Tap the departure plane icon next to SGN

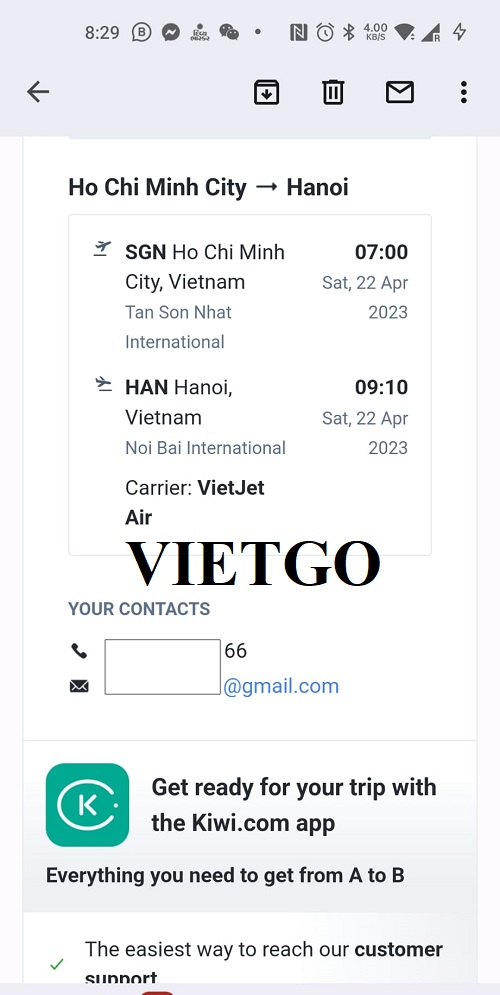pos(102,249)
